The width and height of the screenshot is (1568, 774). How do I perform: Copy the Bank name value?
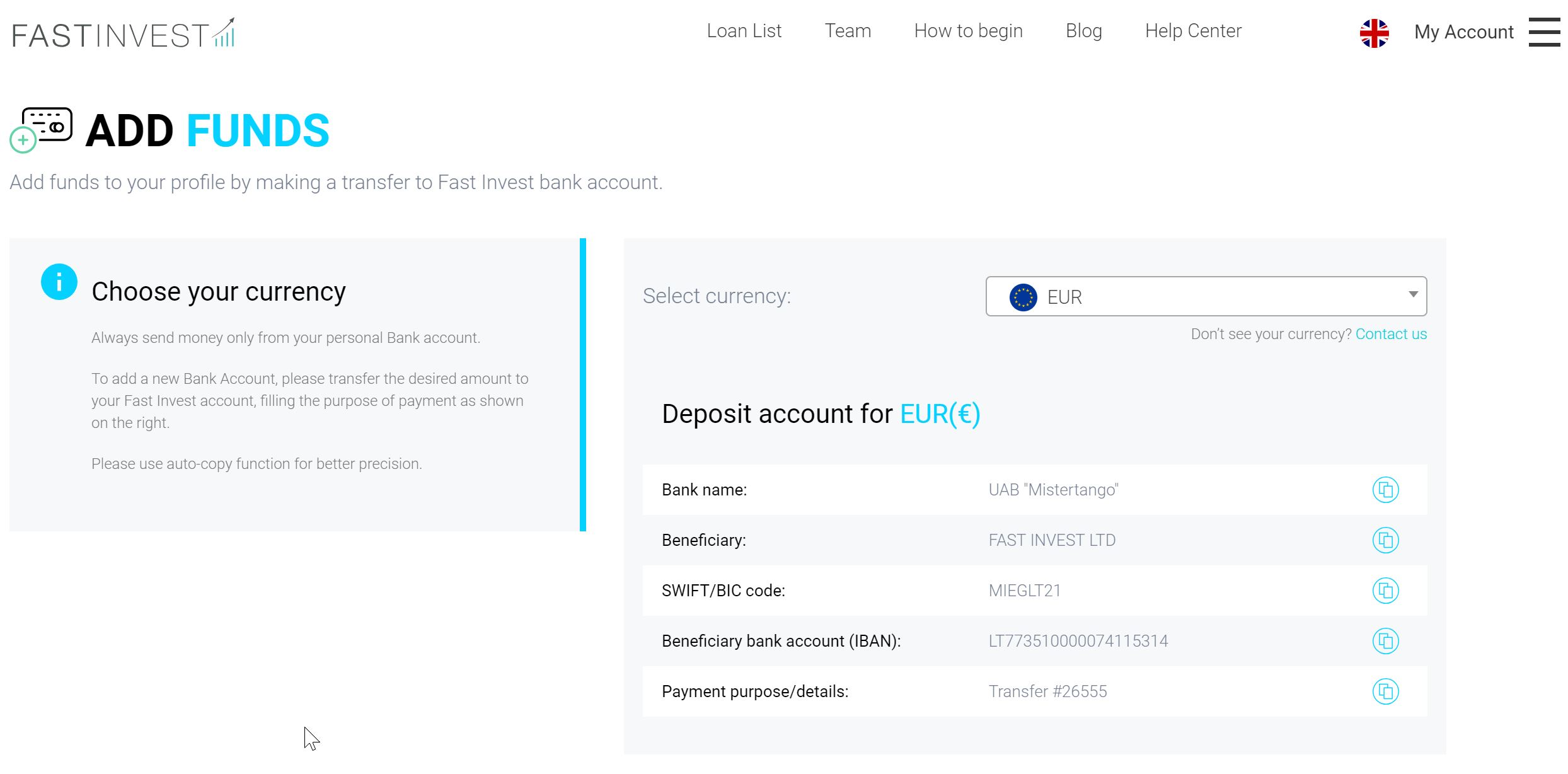click(1385, 490)
